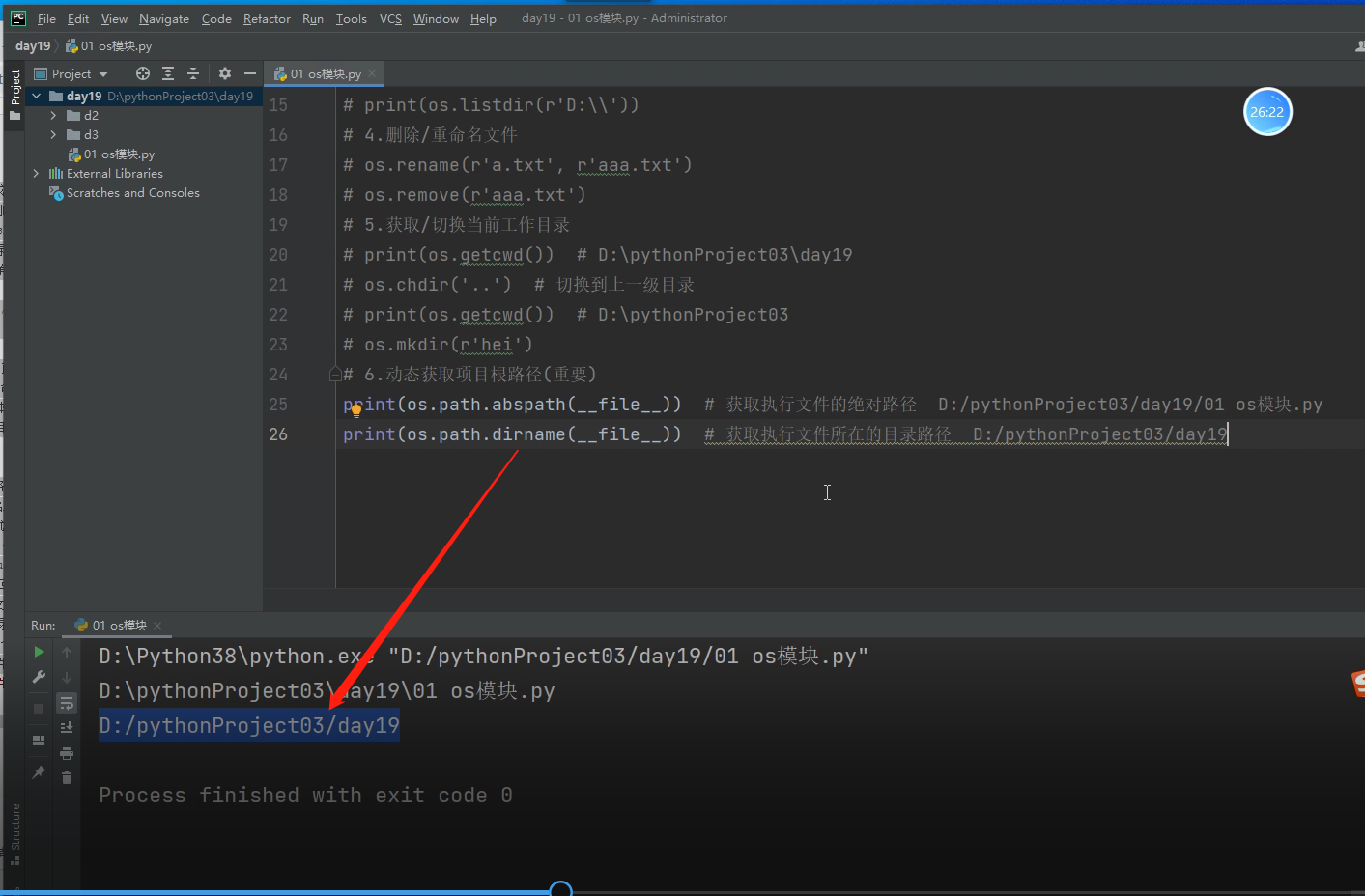Viewport: 1365px width, 896px height.
Task: Click select opened file target icon
Action: 143,73
